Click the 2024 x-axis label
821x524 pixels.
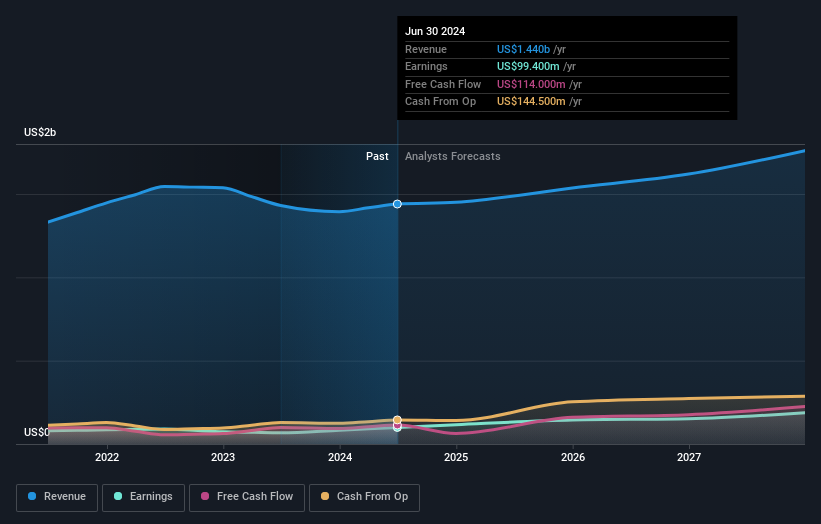[340, 458]
